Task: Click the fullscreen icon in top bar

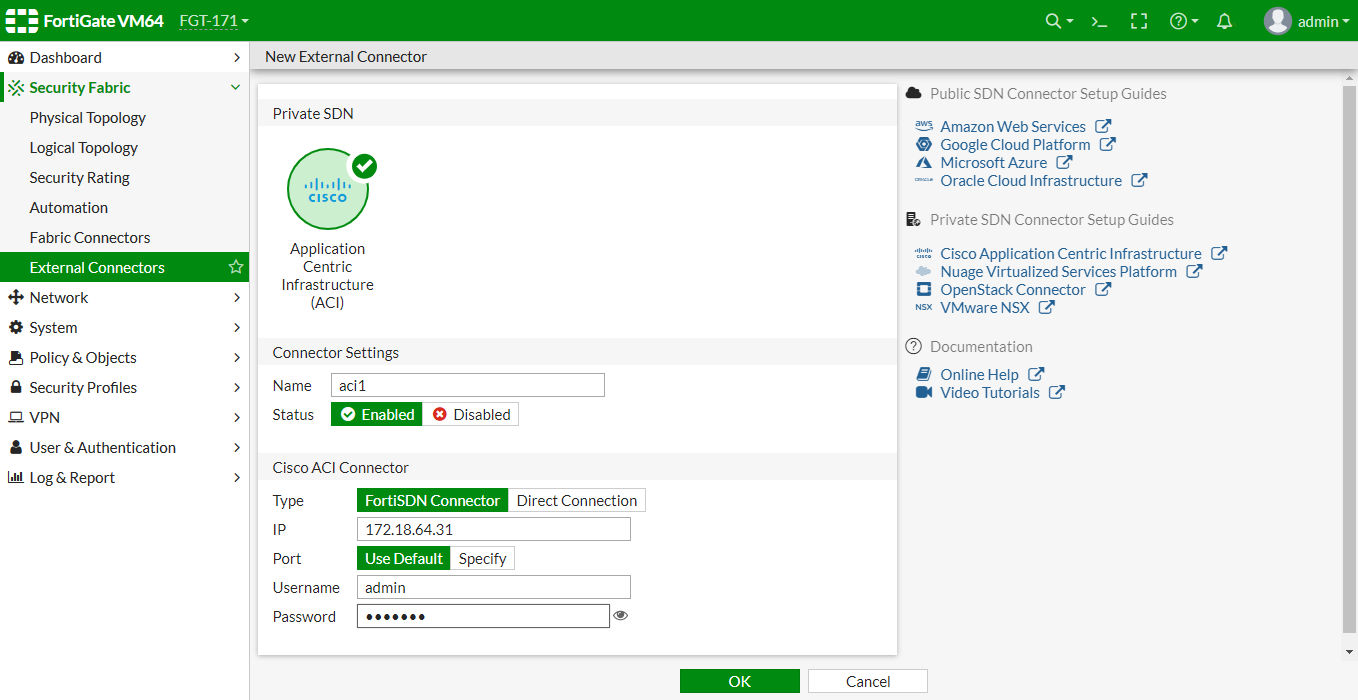Action: click(x=1139, y=20)
